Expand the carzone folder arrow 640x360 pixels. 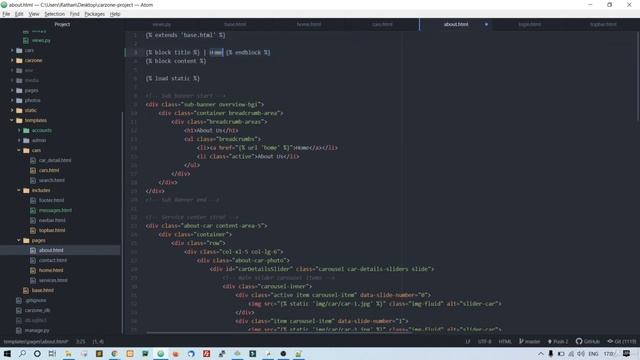(x=12, y=60)
